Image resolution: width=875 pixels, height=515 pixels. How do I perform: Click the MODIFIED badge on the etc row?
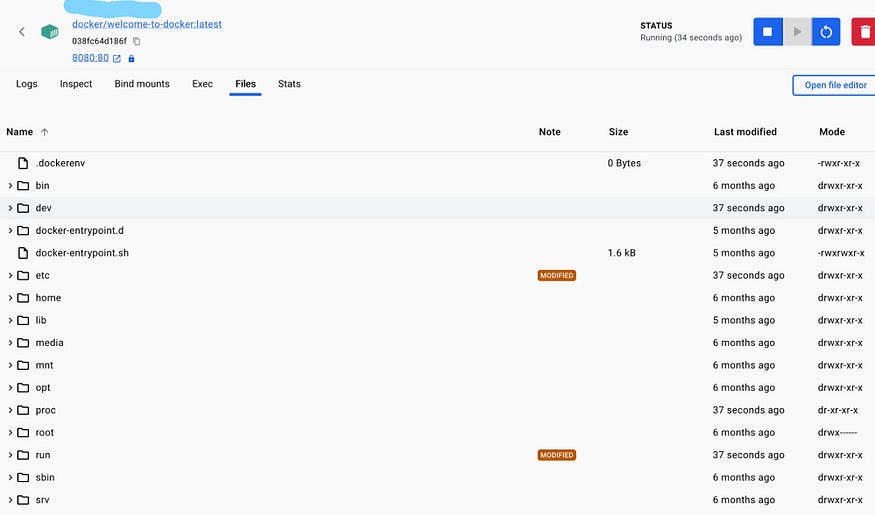coord(557,276)
